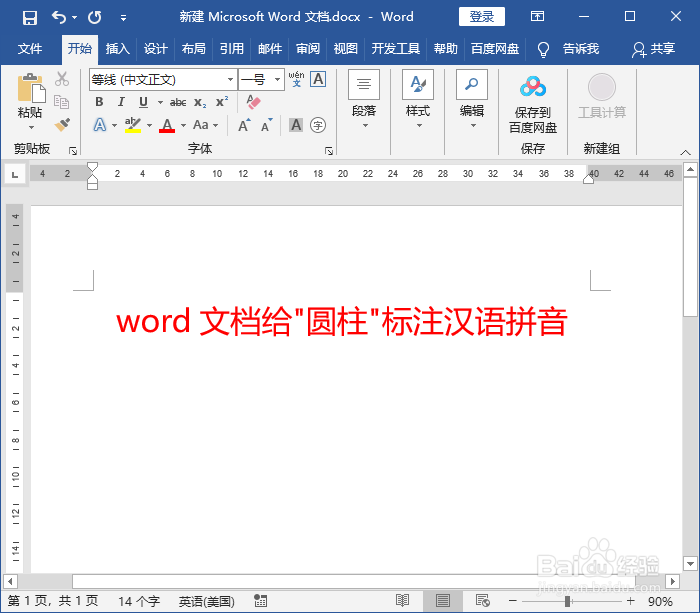The height and width of the screenshot is (613, 700).
Task: Toggle Underline formatting
Action: coord(143,102)
